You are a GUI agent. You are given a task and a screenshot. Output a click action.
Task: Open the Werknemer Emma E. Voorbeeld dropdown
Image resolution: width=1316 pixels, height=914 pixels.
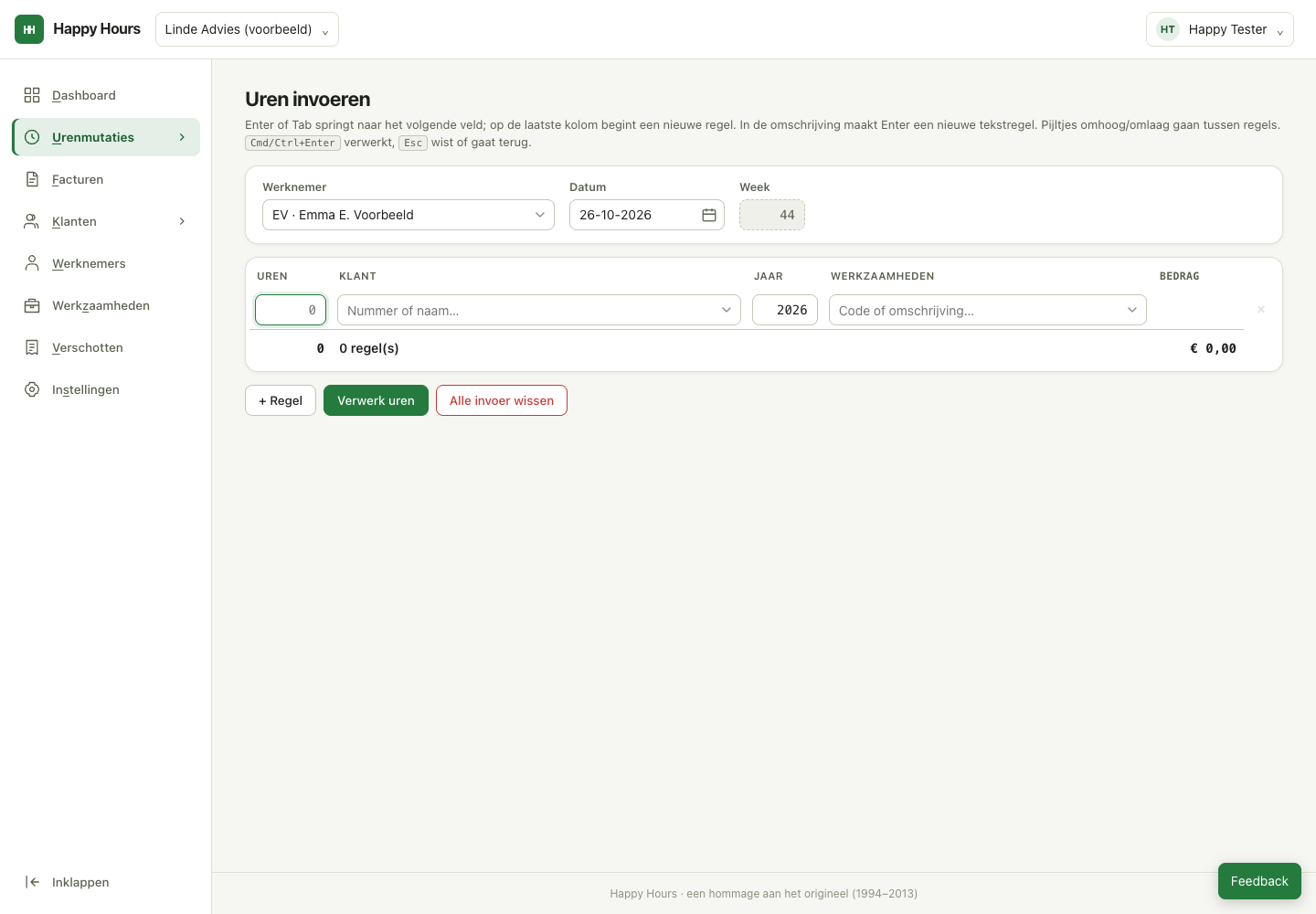[x=409, y=215]
